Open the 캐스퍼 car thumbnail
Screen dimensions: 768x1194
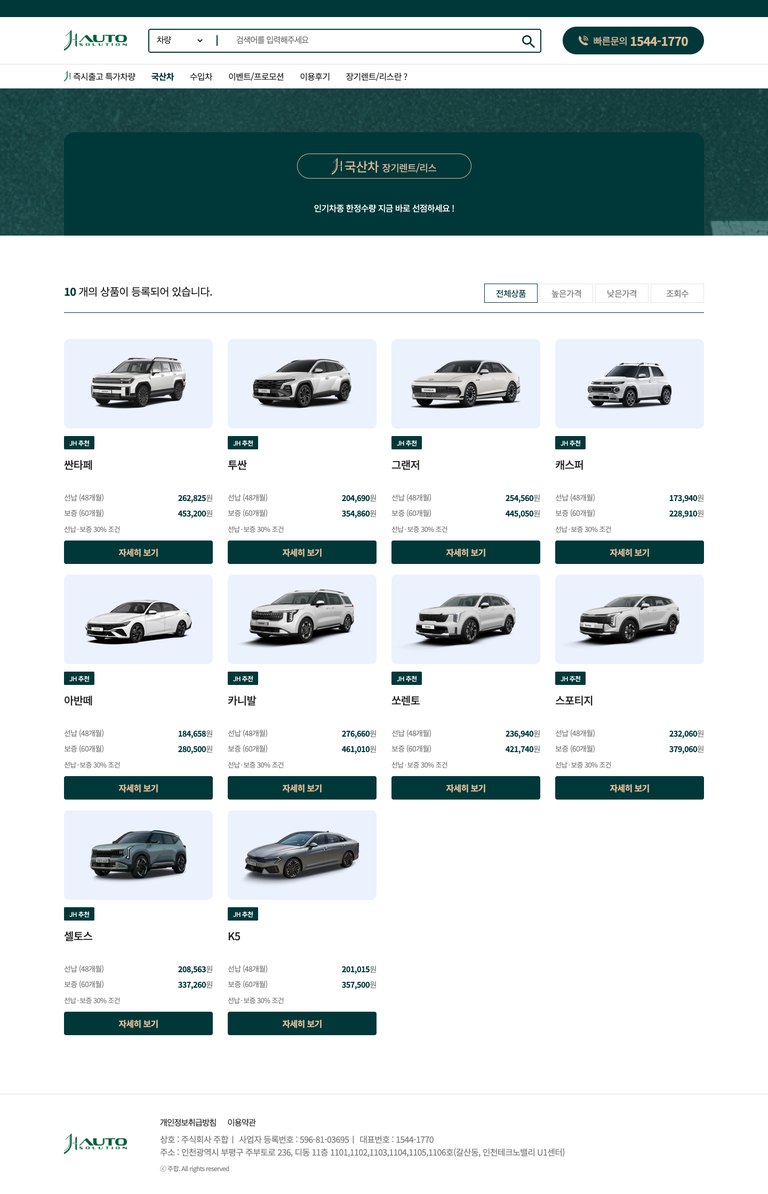click(x=629, y=383)
